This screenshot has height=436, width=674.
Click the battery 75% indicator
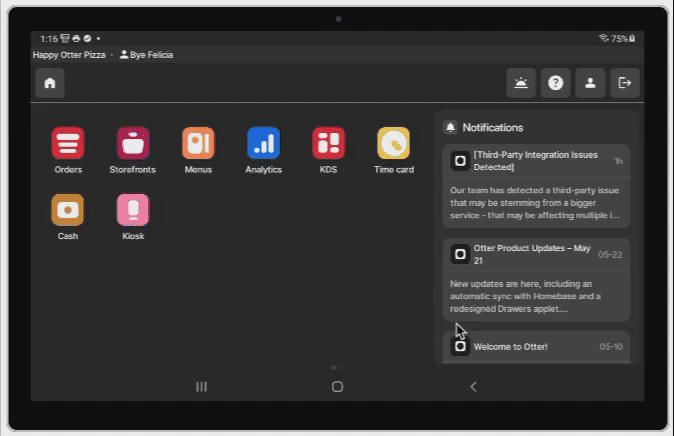623,39
